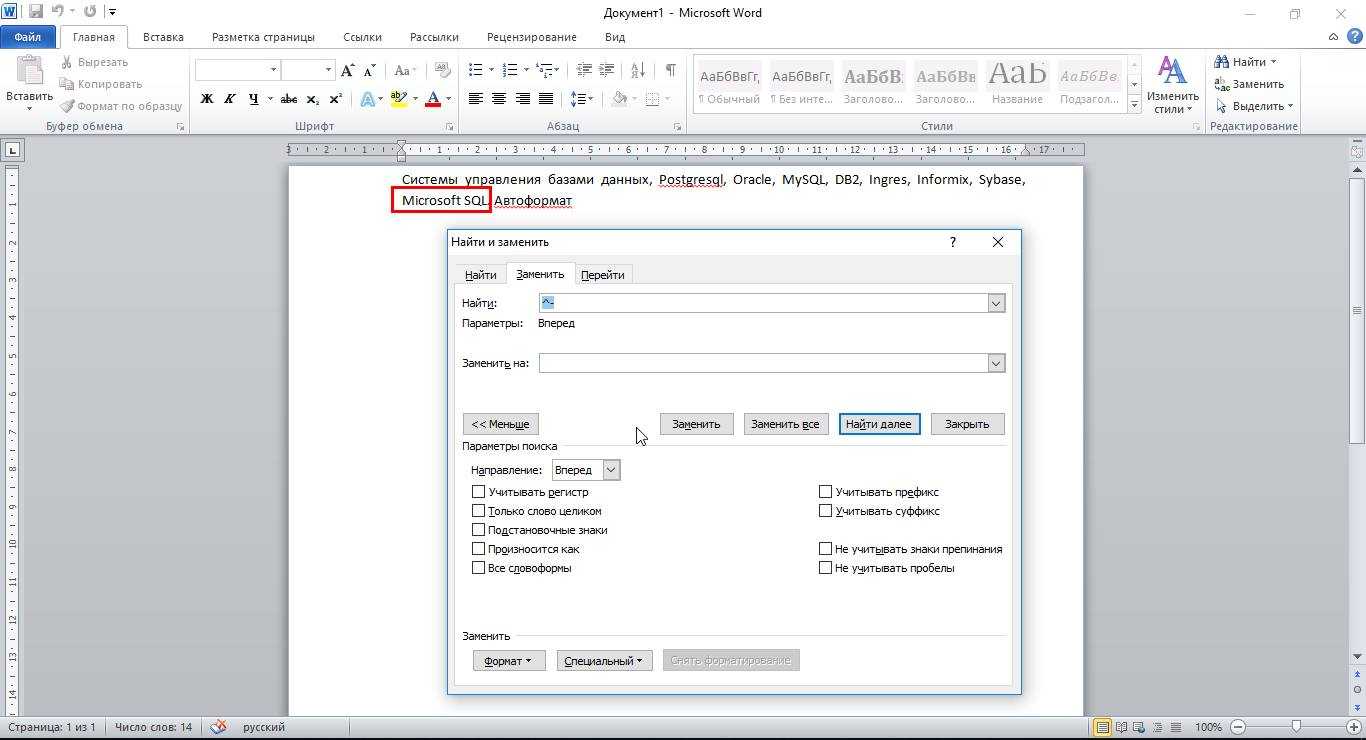This screenshot has height=740, width=1366.
Task: Open the 'Вставка' ribbon tab
Action: point(163,37)
